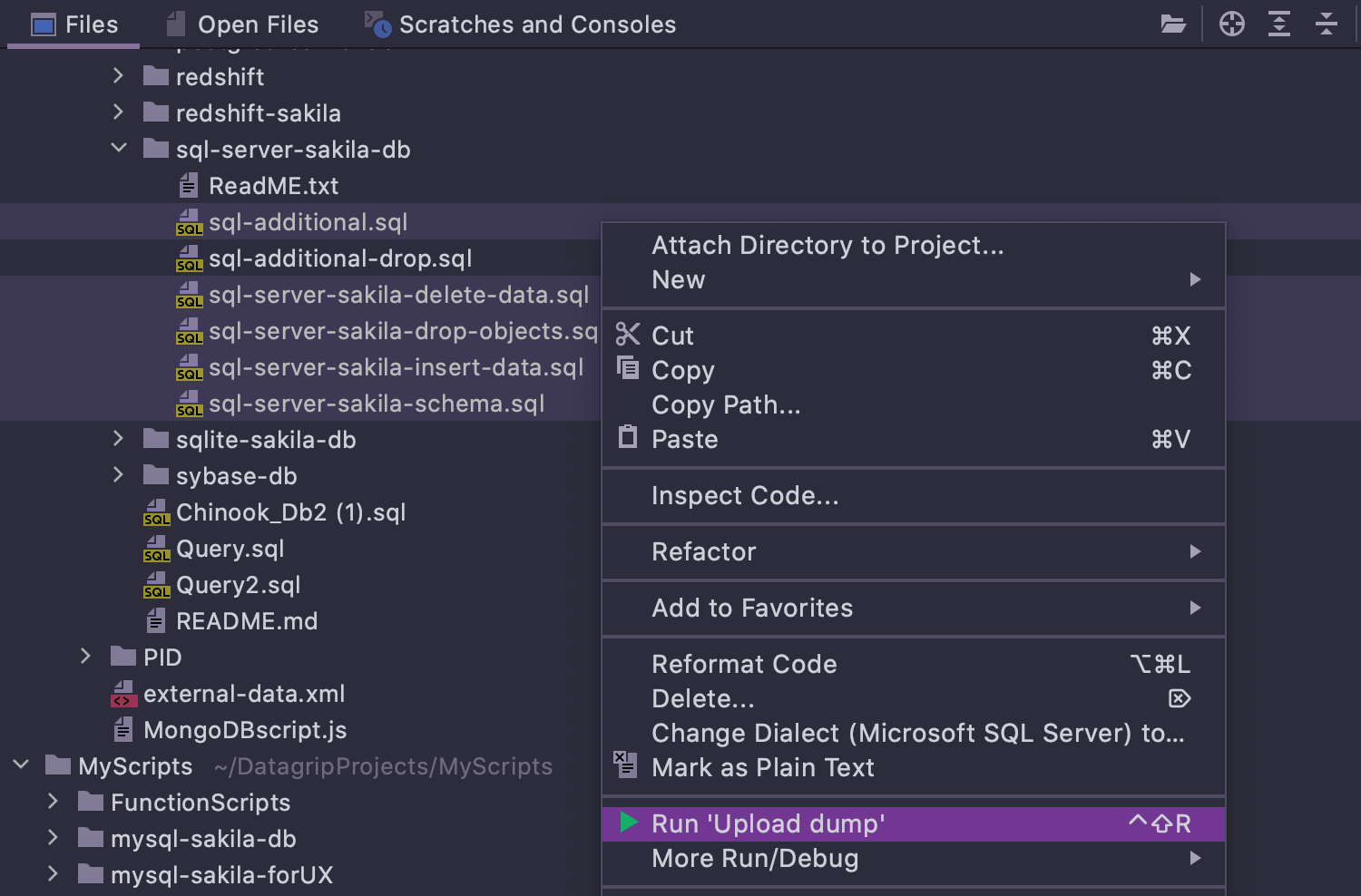The width and height of the screenshot is (1361, 896).
Task: Collapse the MyScripts root folder
Action: click(x=20, y=765)
